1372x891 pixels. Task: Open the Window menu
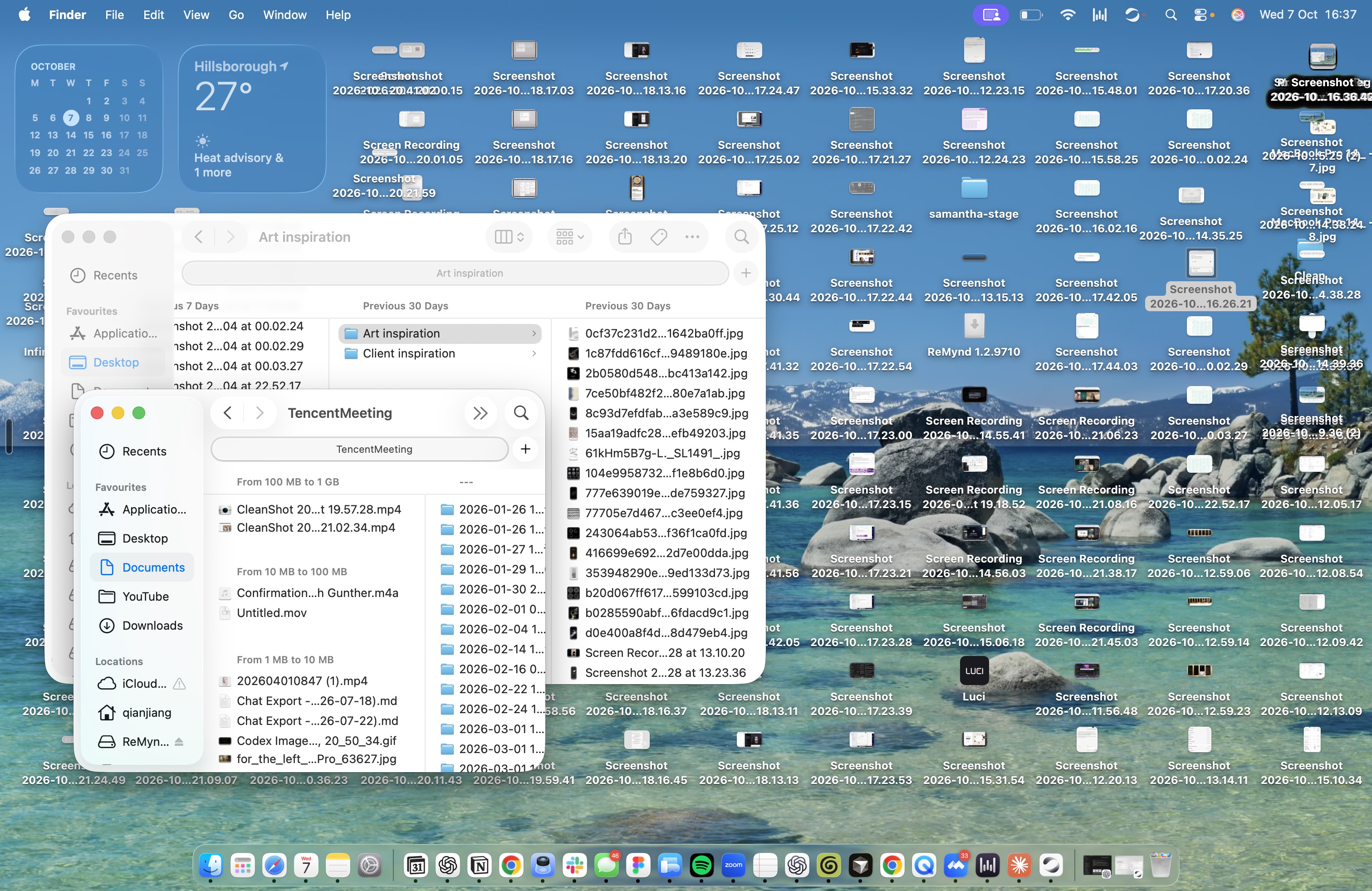point(285,15)
